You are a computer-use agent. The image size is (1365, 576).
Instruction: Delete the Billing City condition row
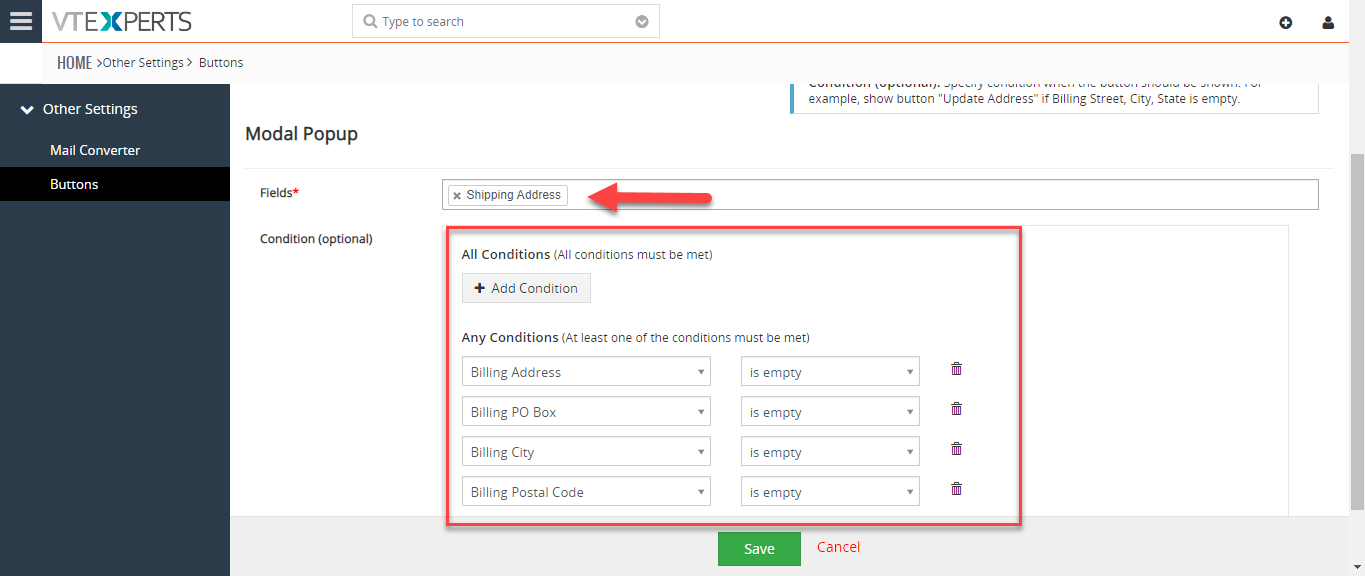[956, 449]
